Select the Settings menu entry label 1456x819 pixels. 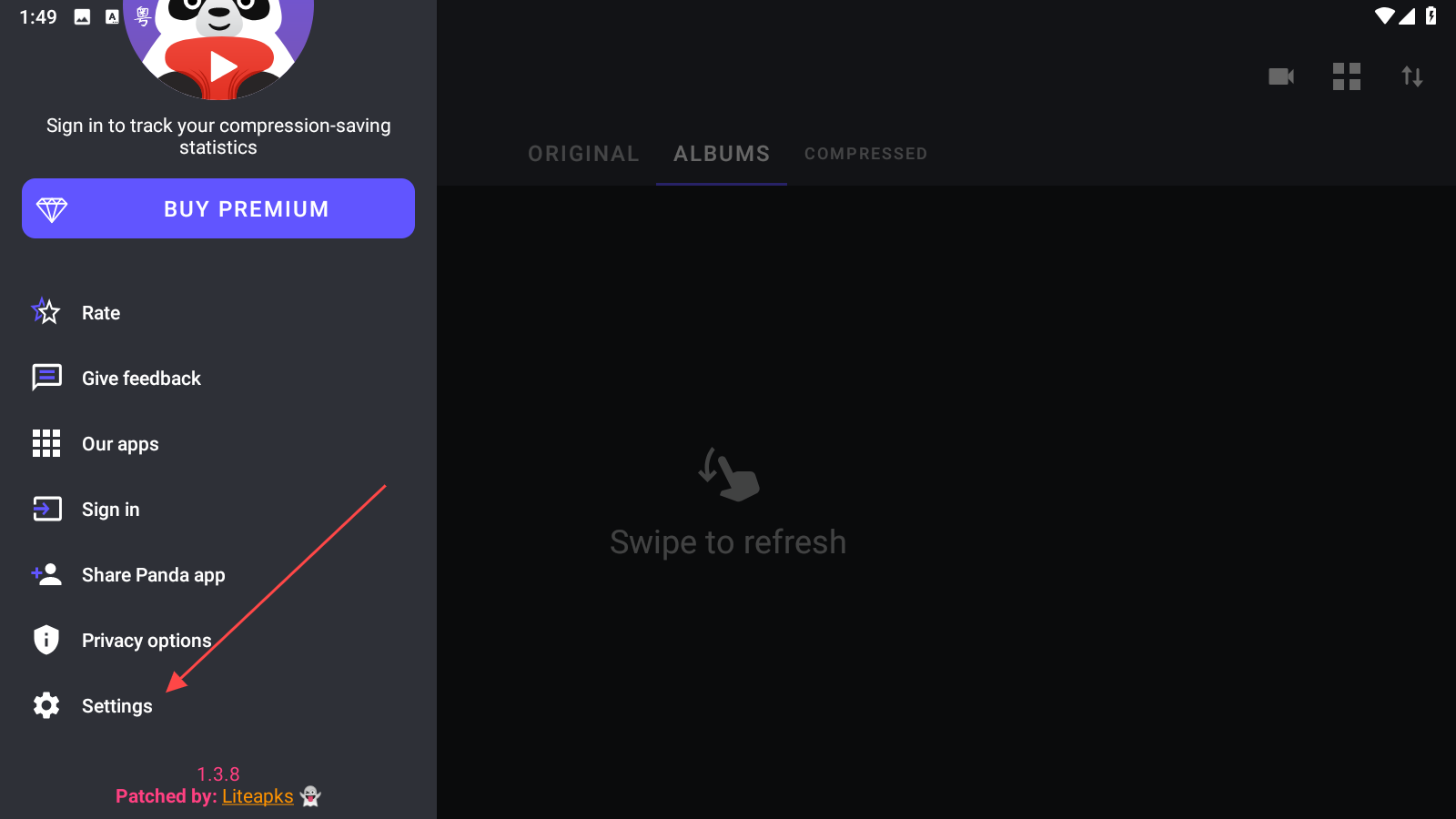click(117, 706)
